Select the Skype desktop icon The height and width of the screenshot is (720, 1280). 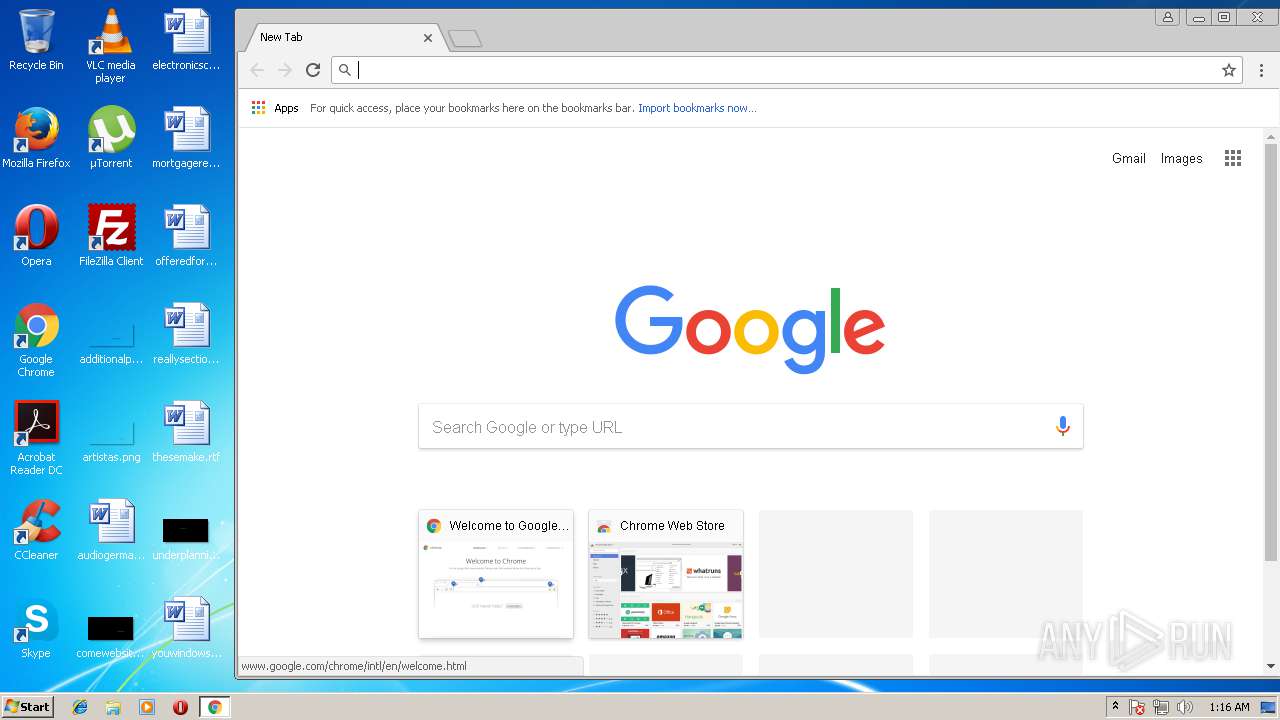click(x=36, y=628)
